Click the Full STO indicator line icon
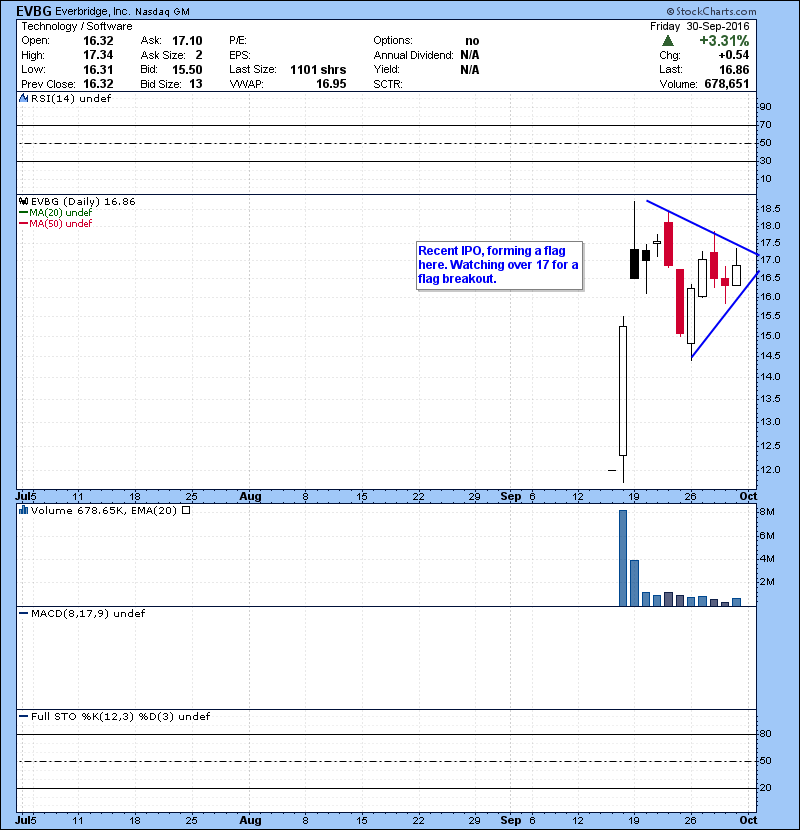 21,716
